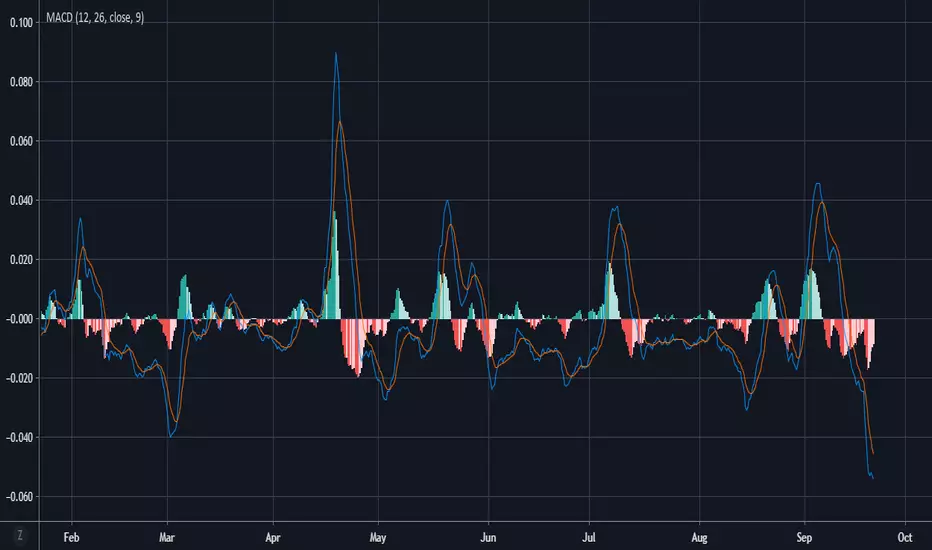Click the Aug label on time axis
The image size is (932, 550).
click(x=700, y=538)
